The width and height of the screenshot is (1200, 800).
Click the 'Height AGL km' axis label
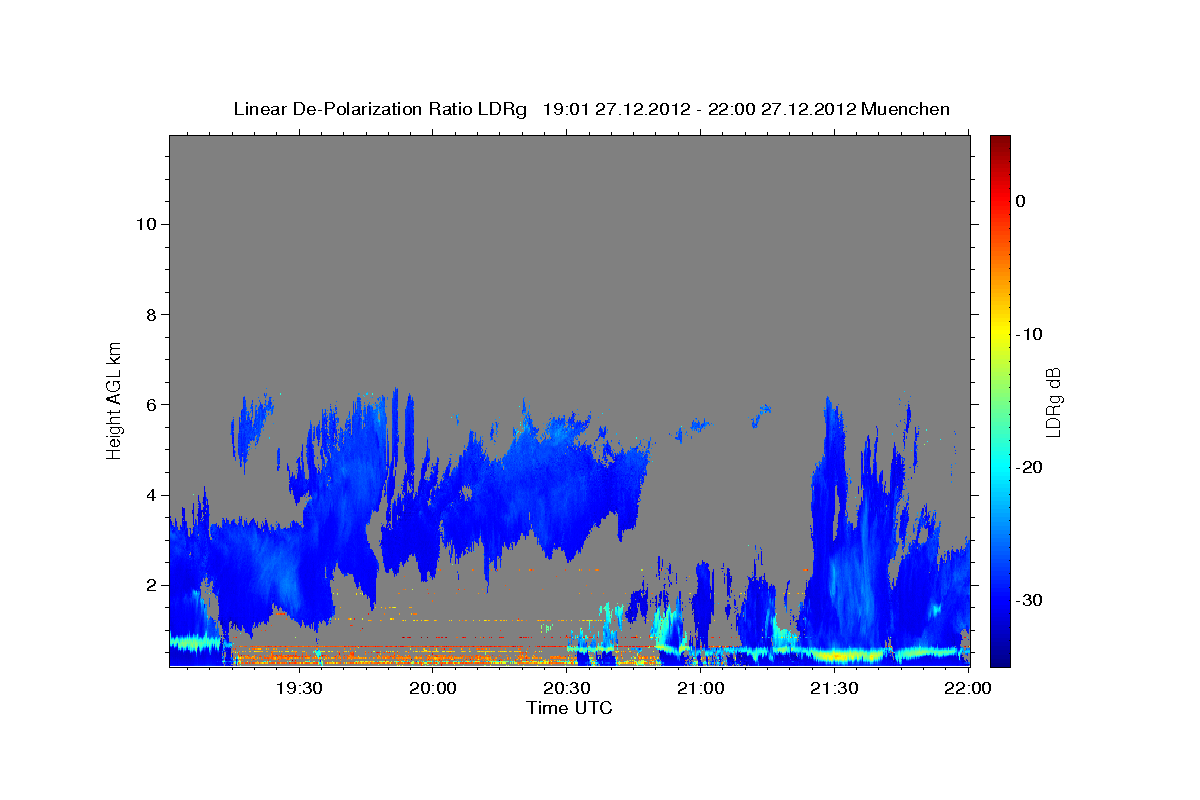point(115,400)
